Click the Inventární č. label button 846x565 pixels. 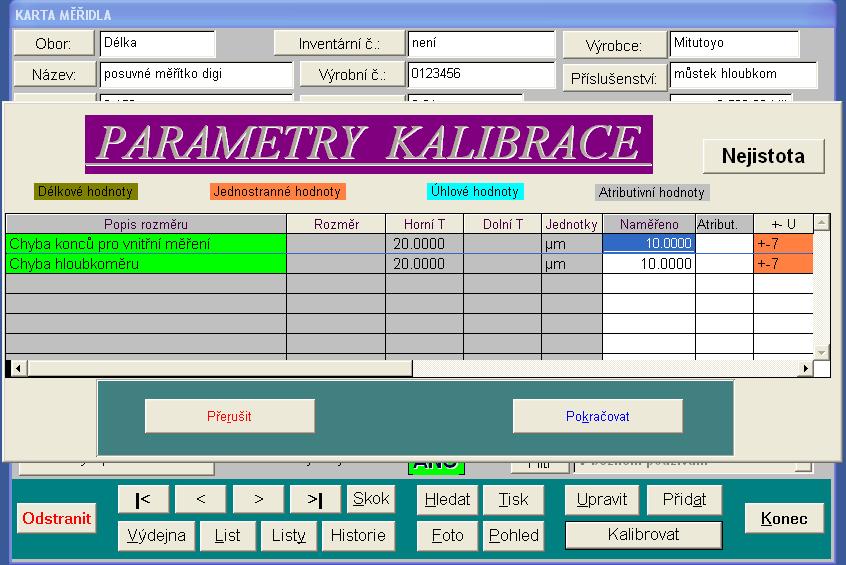tap(339, 44)
